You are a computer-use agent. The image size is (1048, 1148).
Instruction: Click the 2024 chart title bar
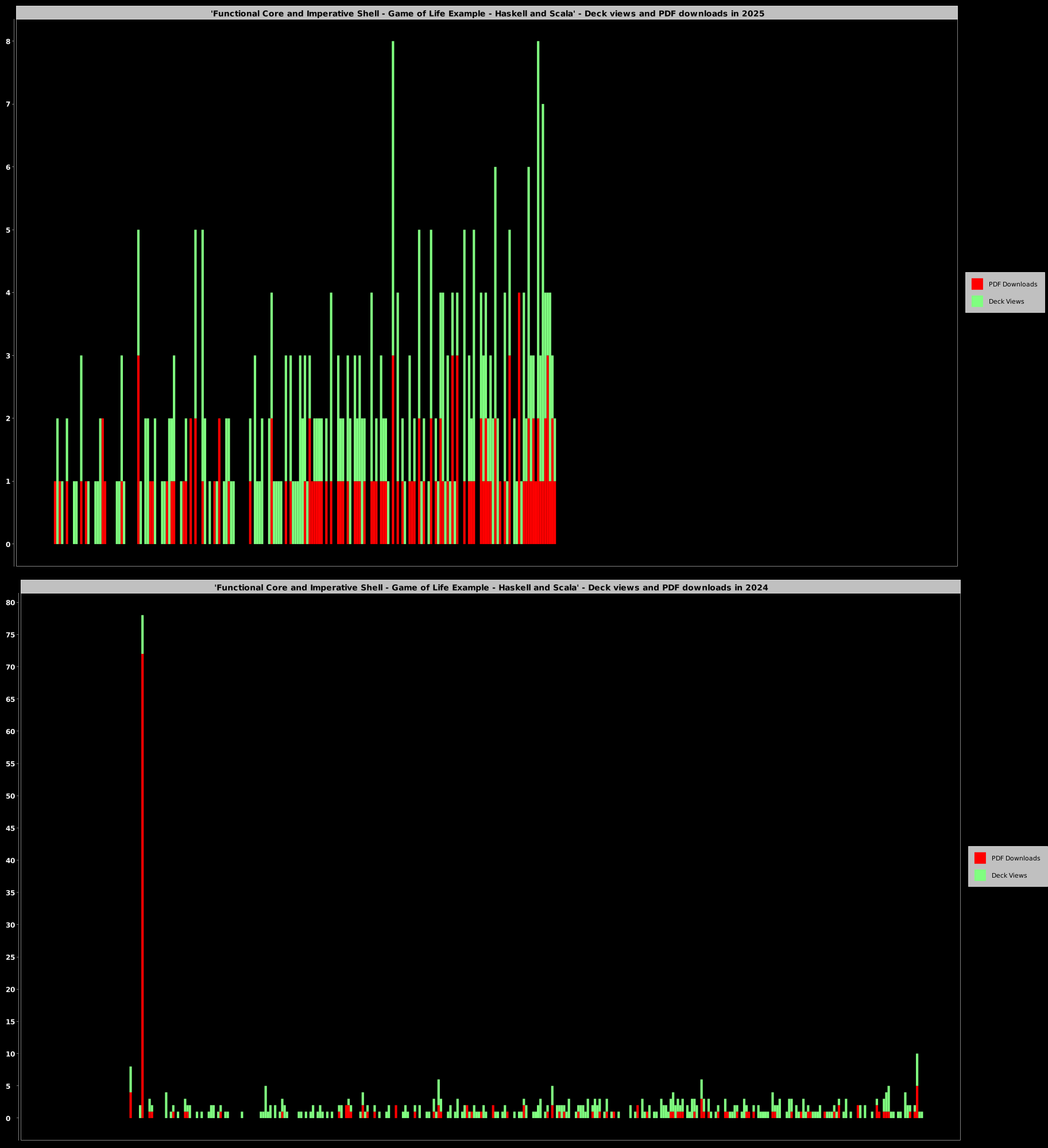tap(490, 587)
